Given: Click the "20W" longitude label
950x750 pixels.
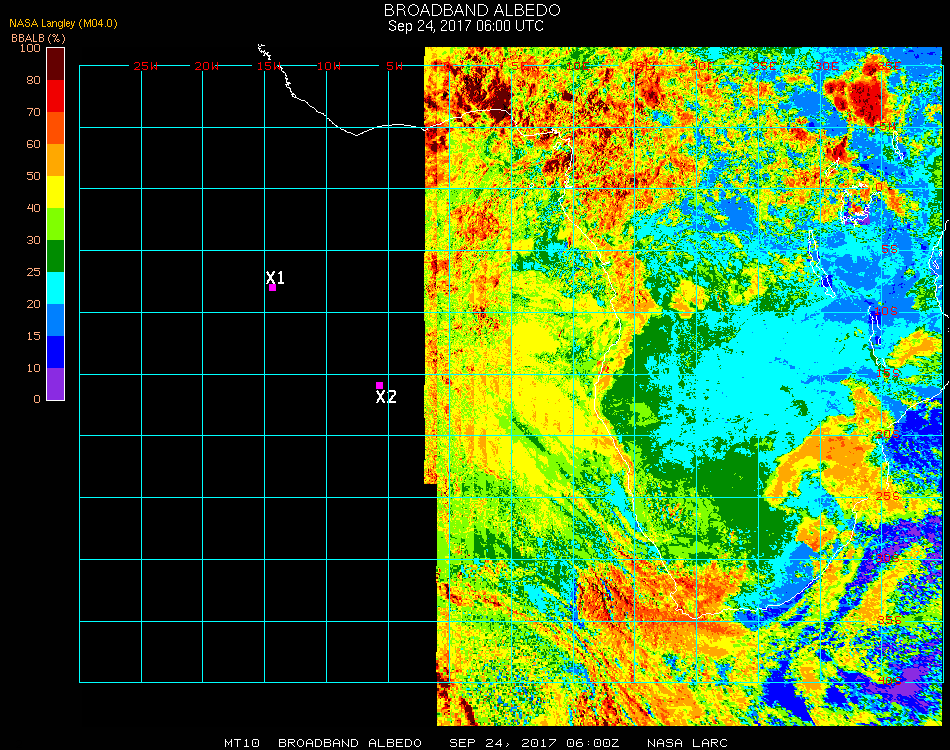Looking at the screenshot, I should point(207,66).
